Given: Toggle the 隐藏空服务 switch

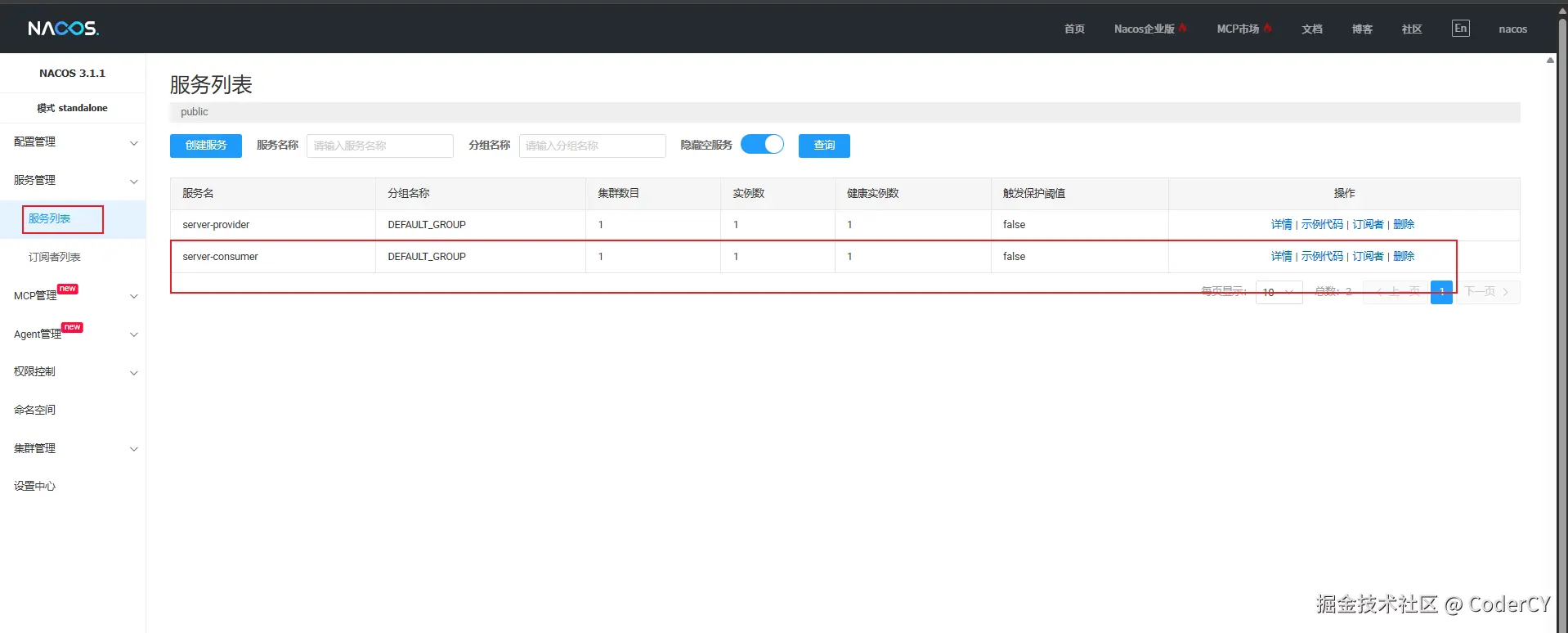Looking at the screenshot, I should click(x=762, y=145).
